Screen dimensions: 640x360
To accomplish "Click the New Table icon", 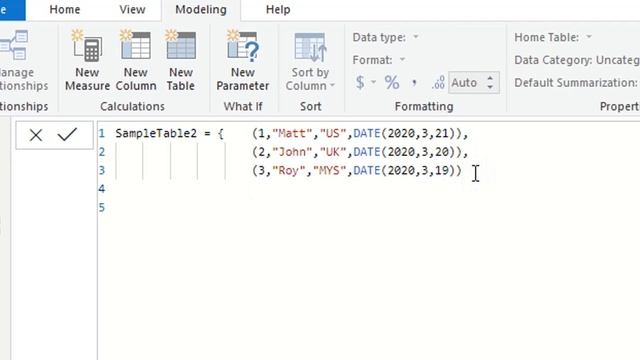I will coord(181,46).
